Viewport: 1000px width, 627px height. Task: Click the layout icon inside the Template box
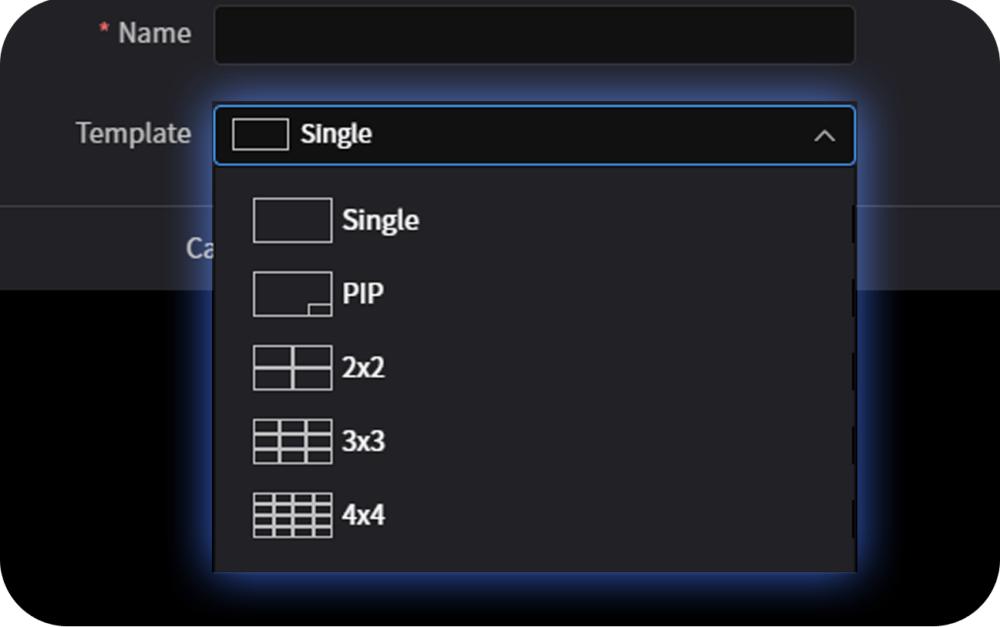[x=260, y=135]
